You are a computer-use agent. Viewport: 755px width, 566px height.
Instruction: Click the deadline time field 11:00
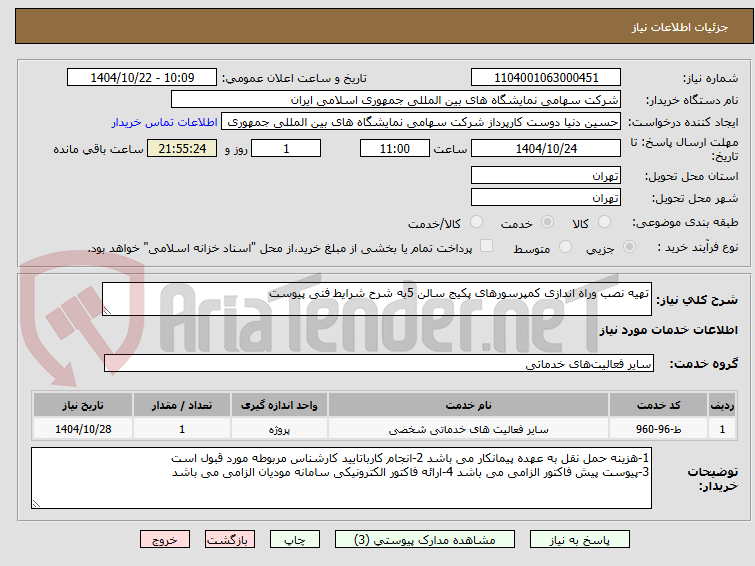click(395, 148)
